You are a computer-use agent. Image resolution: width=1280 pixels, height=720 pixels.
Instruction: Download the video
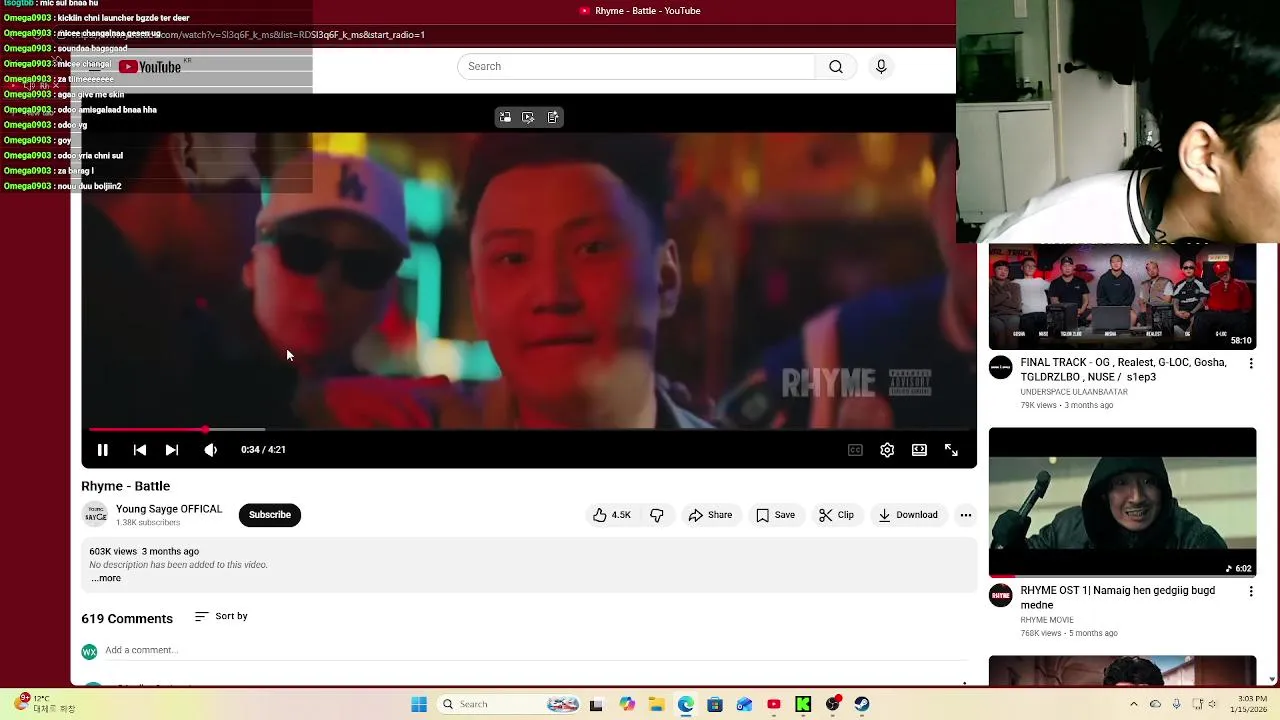908,515
